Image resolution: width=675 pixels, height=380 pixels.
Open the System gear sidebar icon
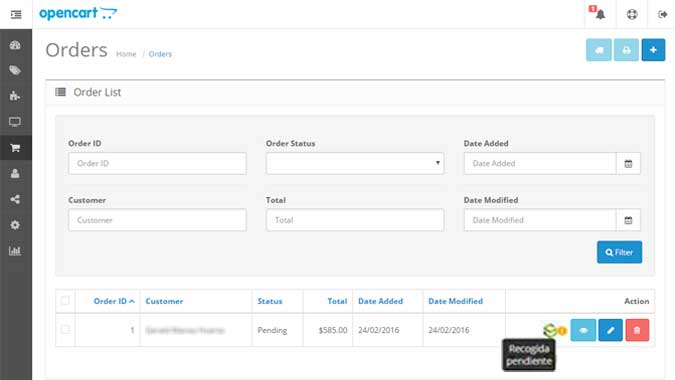point(15,225)
